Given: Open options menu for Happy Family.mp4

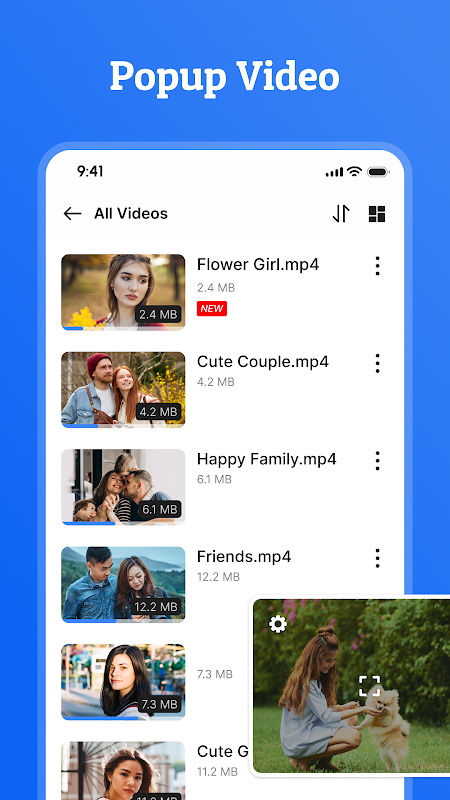Looking at the screenshot, I should tap(378, 461).
